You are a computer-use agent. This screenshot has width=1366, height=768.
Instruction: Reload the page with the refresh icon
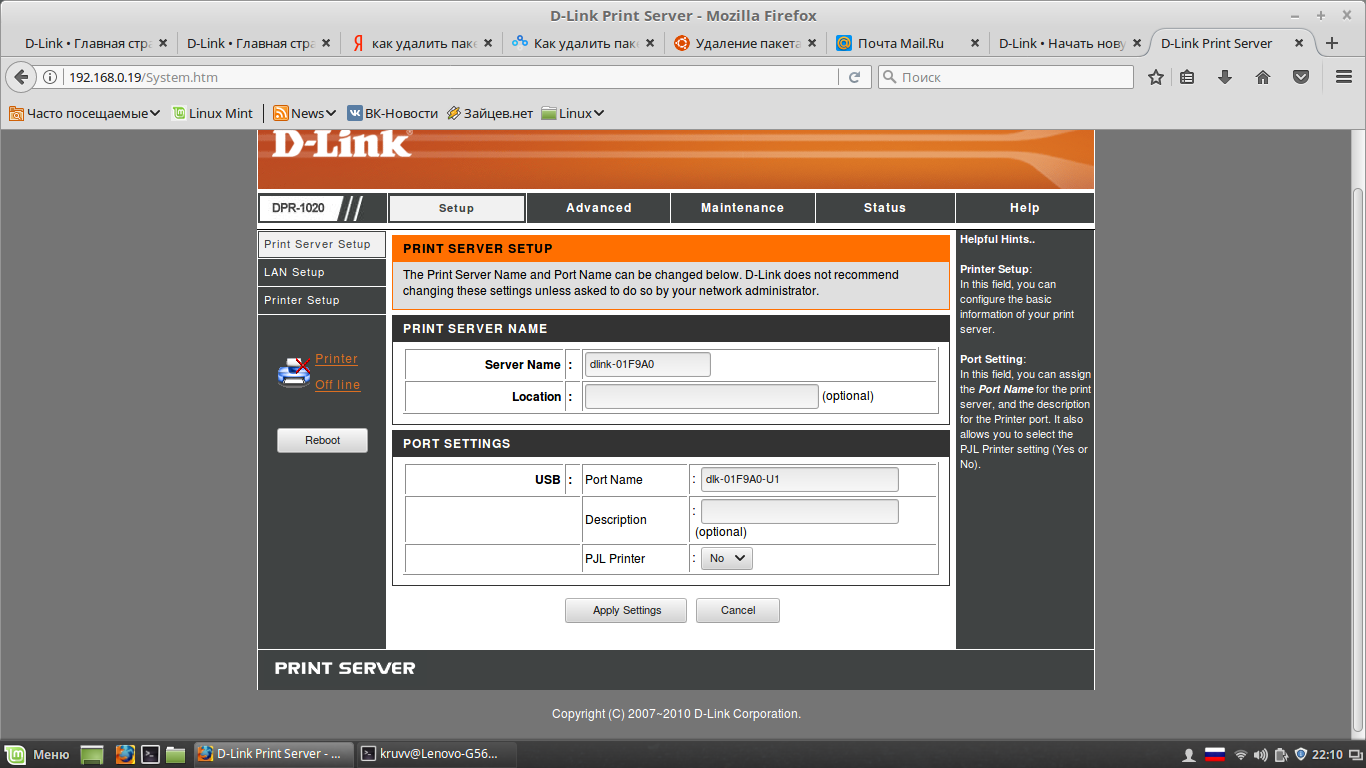pyautogui.click(x=855, y=77)
